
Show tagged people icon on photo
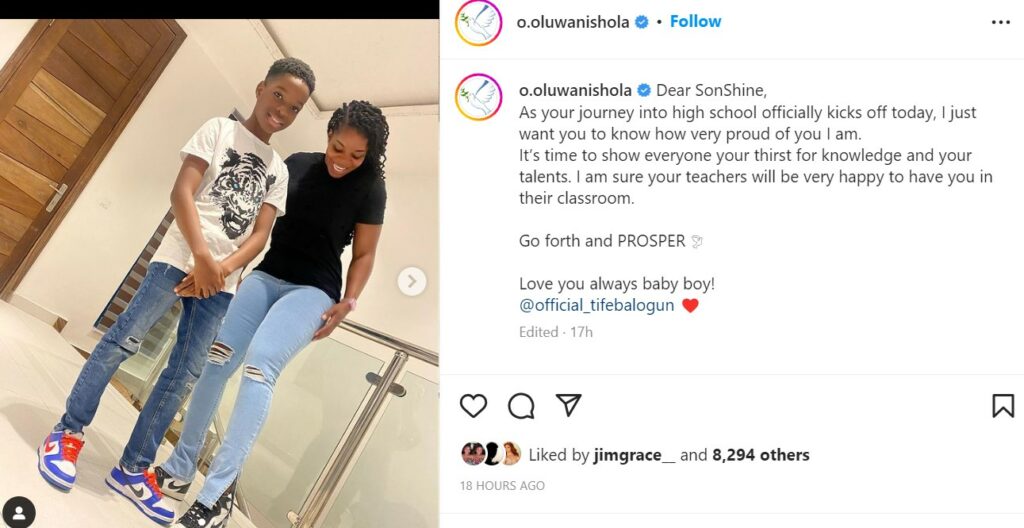(20, 510)
